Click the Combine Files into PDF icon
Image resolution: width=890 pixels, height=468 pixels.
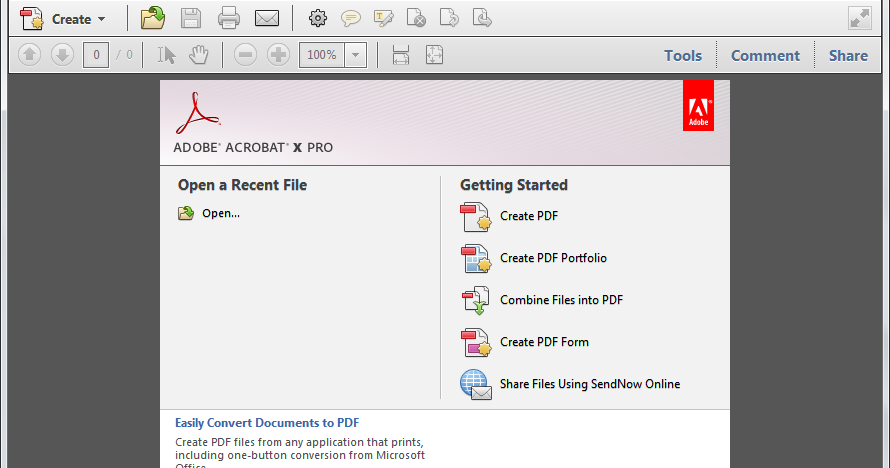[x=476, y=301]
